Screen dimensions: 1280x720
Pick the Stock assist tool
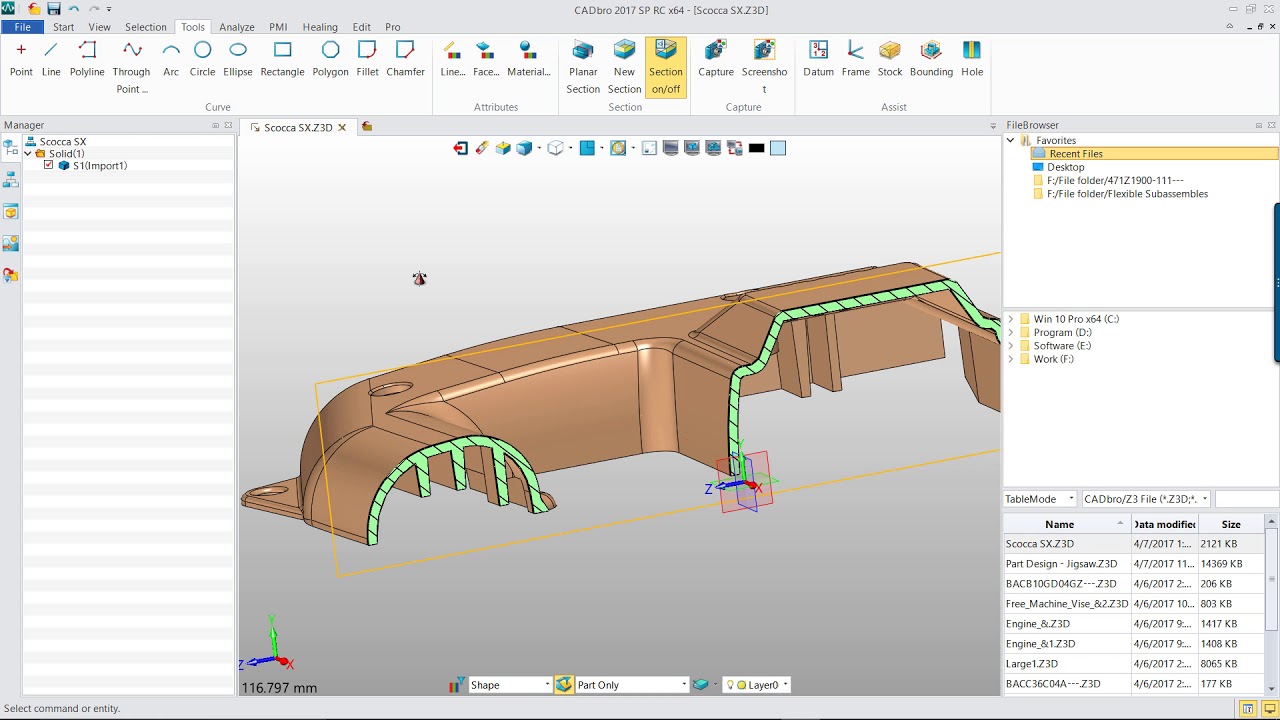tap(890, 59)
